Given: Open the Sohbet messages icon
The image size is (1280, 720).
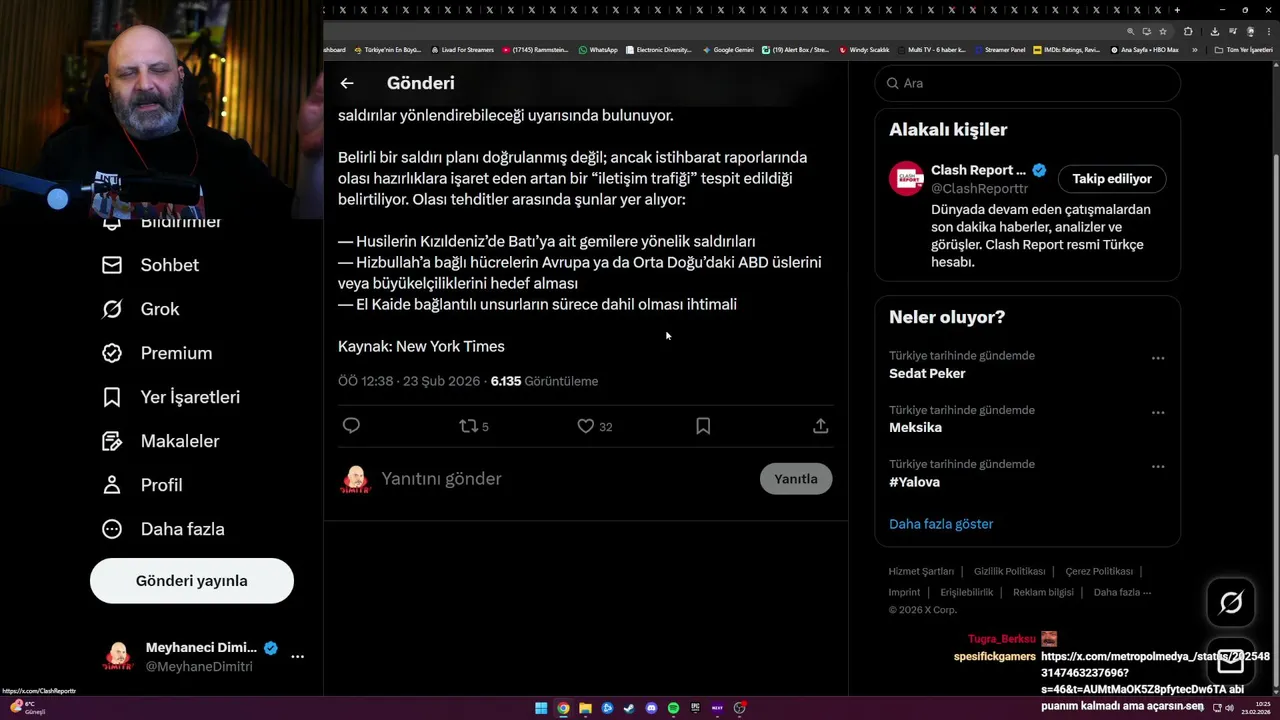Looking at the screenshot, I should click(112, 265).
